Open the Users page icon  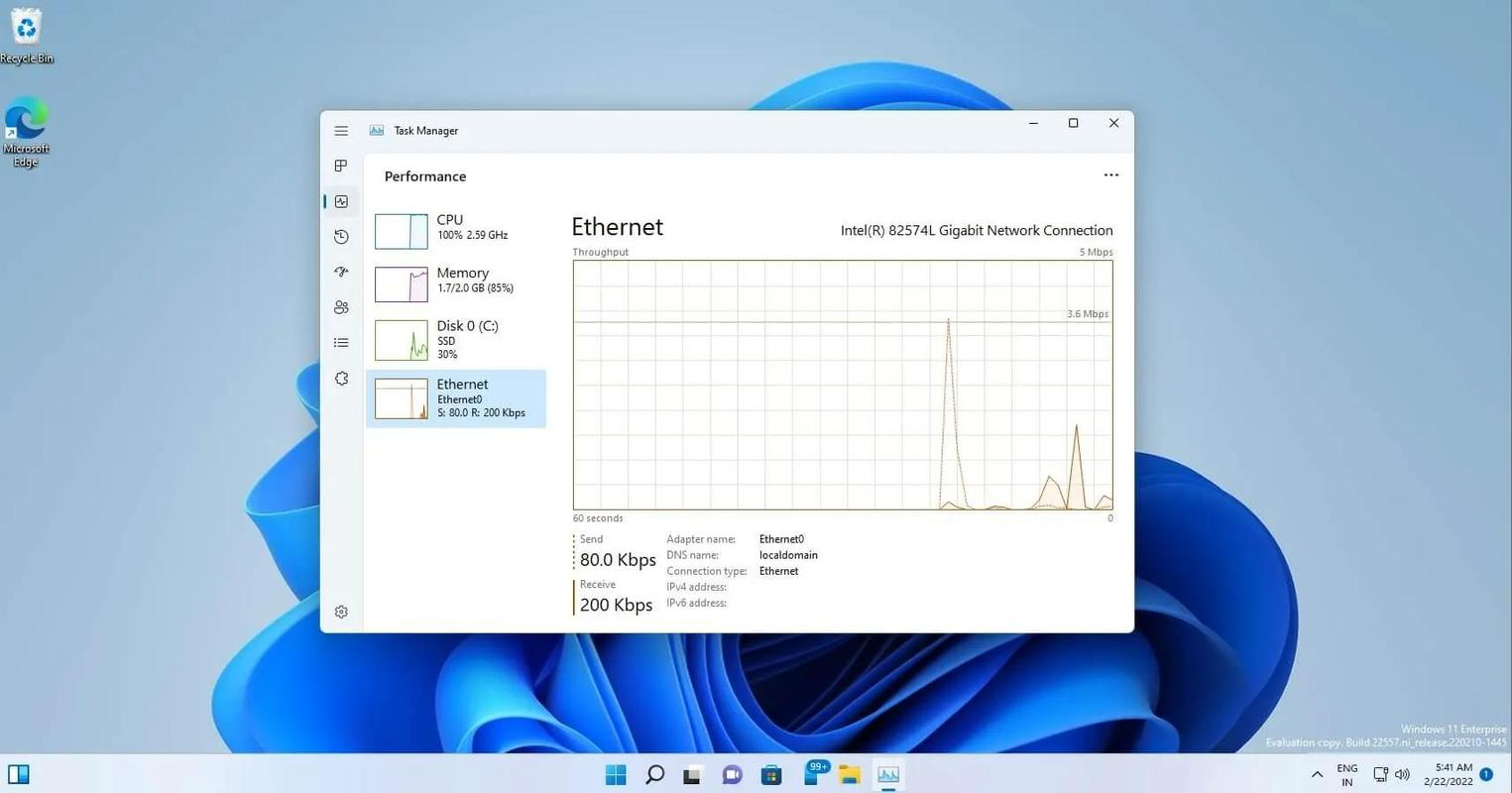point(341,307)
